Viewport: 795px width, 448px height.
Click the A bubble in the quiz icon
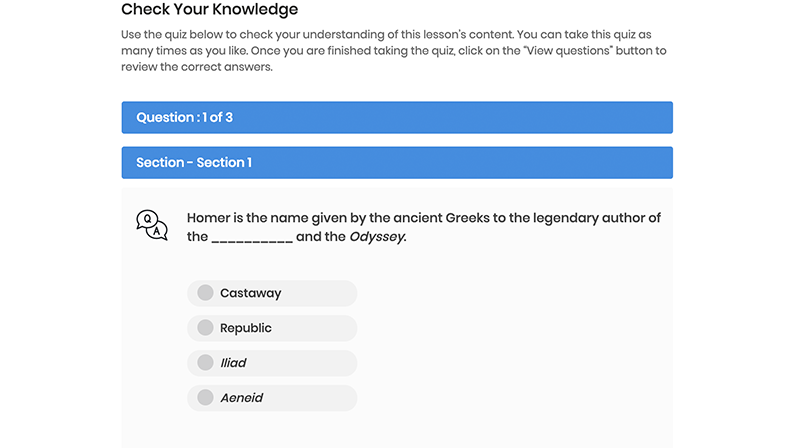pyautogui.click(x=157, y=231)
